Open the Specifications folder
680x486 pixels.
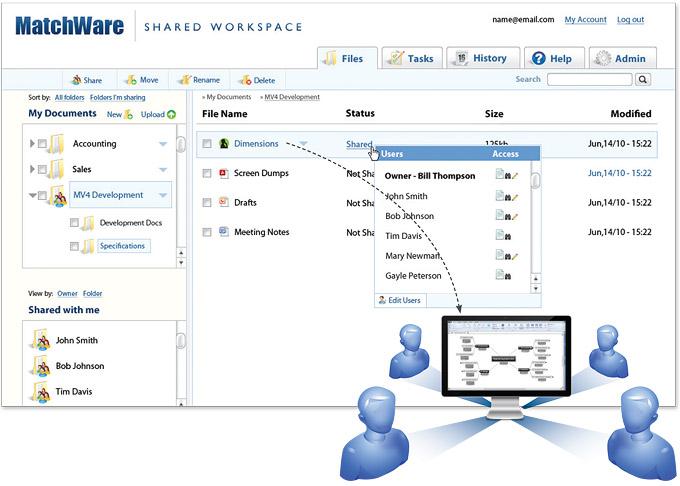[x=123, y=246]
